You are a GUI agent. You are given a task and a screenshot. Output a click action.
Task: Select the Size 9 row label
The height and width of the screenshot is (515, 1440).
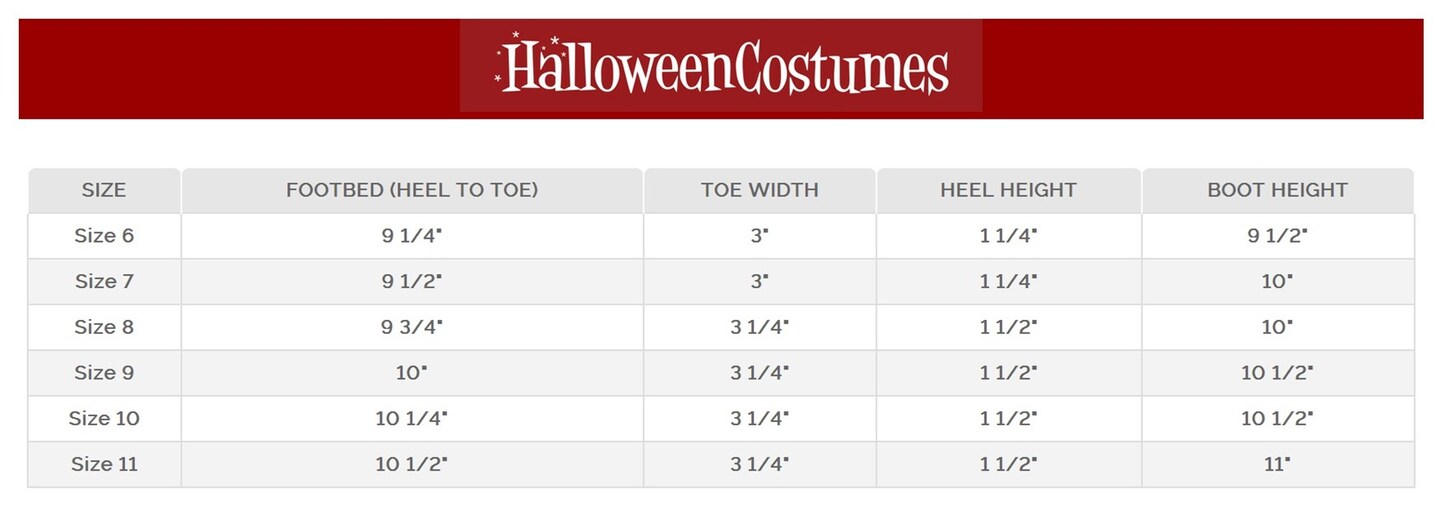pos(104,373)
